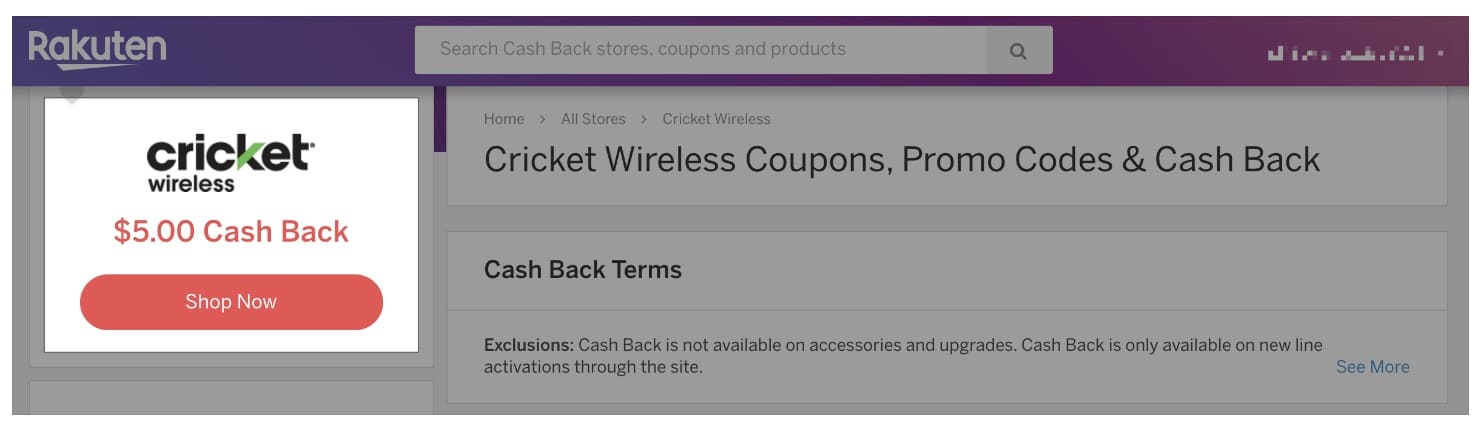Click the Rakuten logo in the header
This screenshot has width=1484, height=428.
click(x=97, y=49)
